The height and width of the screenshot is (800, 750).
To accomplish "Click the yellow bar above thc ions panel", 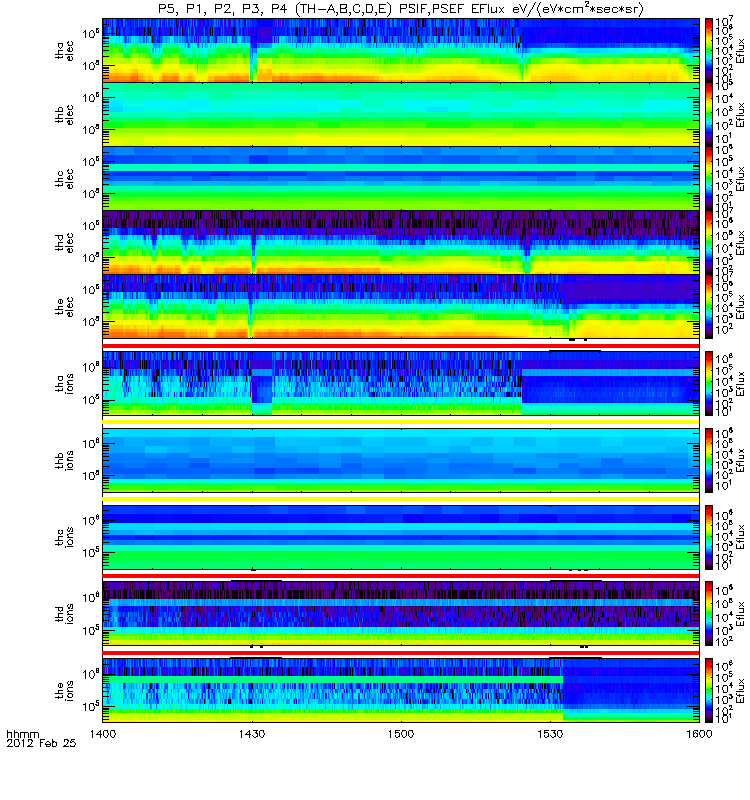I will (401, 499).
